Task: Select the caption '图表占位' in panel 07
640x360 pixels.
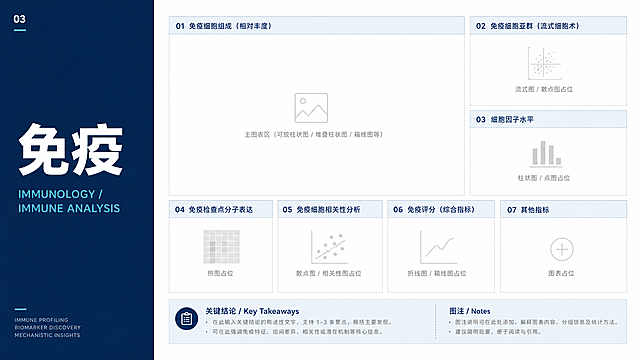Action: 561,273
